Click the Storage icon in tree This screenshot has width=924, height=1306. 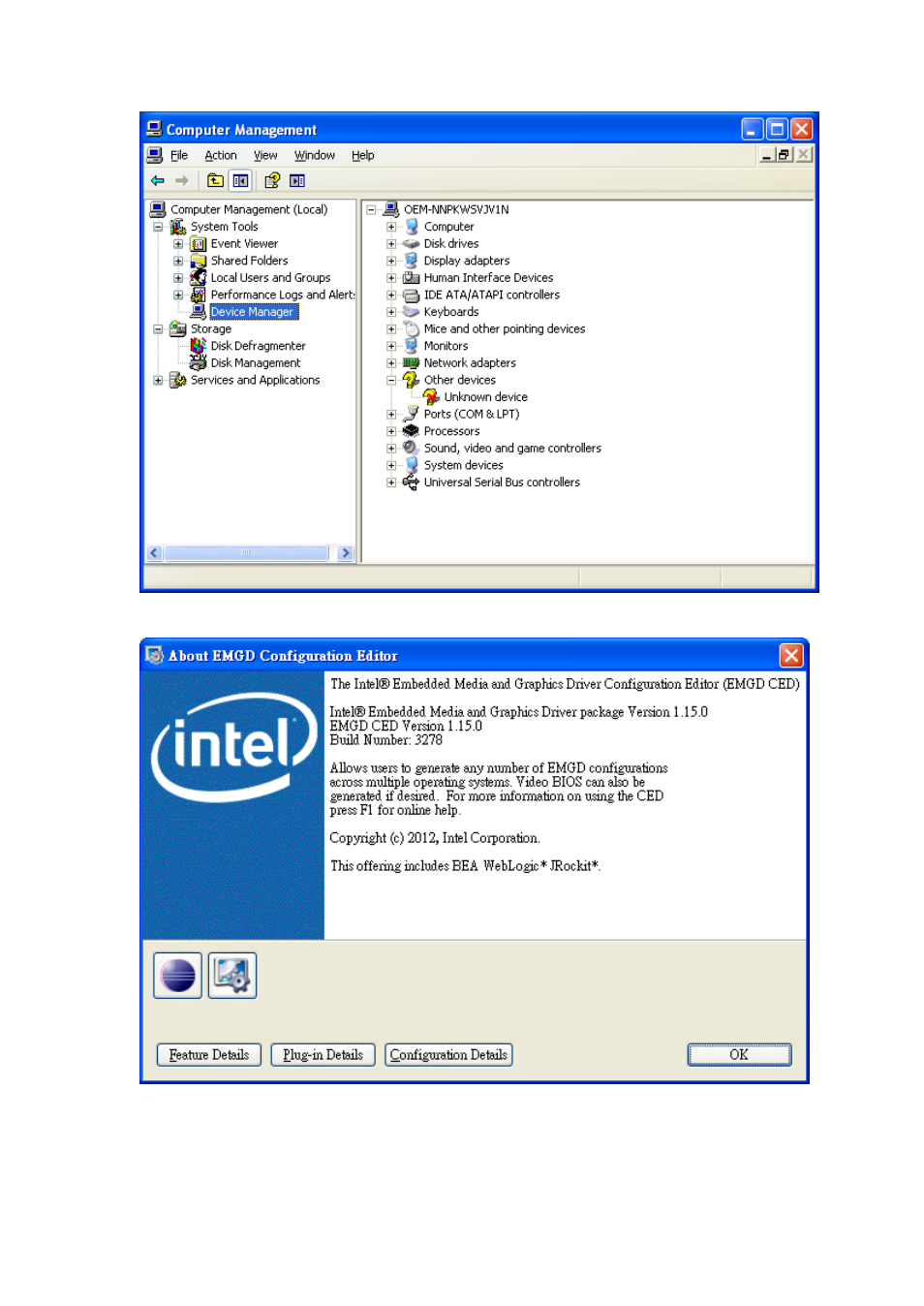(x=178, y=329)
